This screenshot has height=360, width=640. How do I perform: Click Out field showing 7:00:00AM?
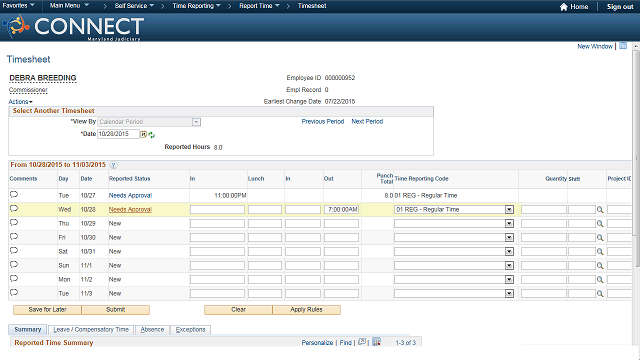(341, 209)
